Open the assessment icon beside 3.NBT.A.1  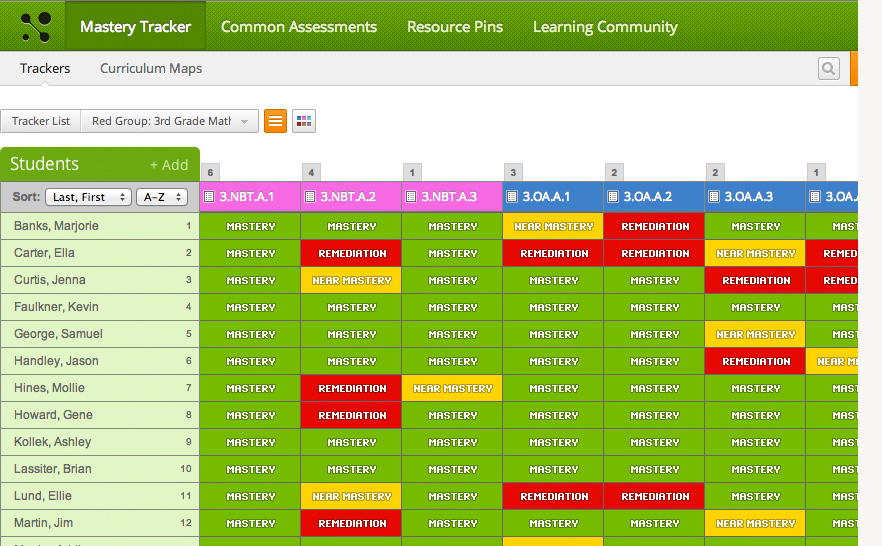click(209, 197)
